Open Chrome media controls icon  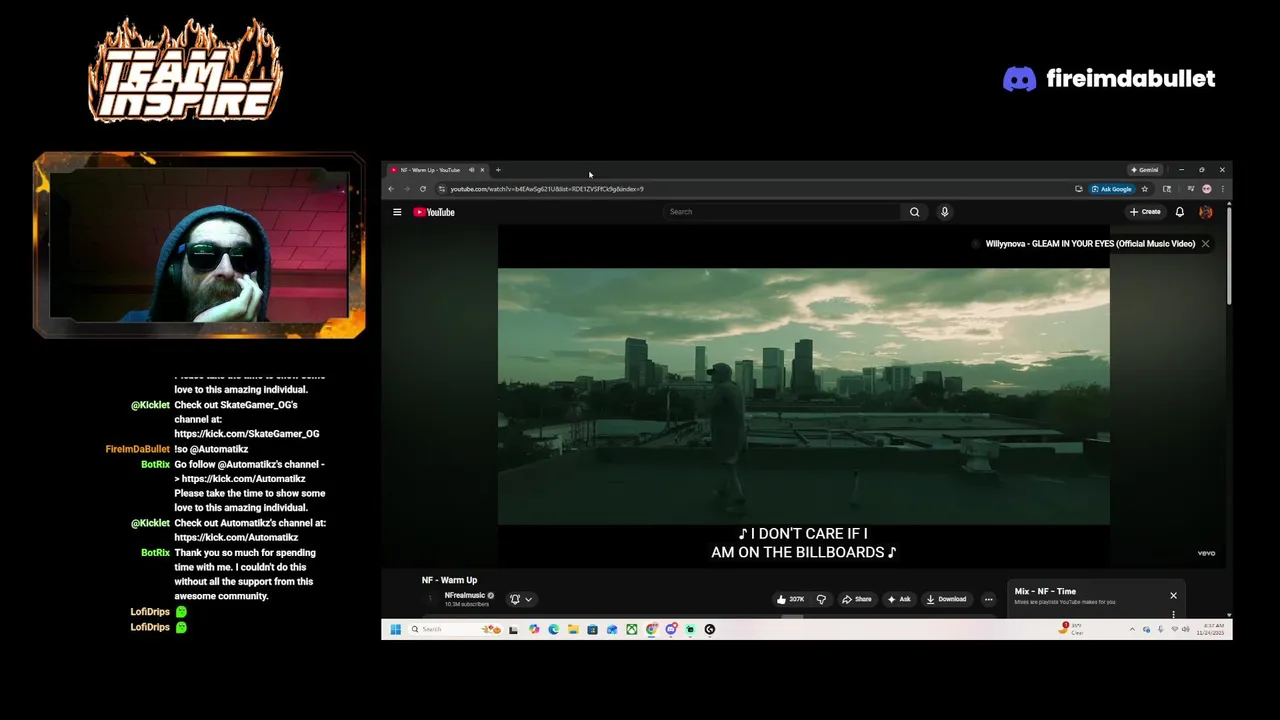[x=1190, y=189]
